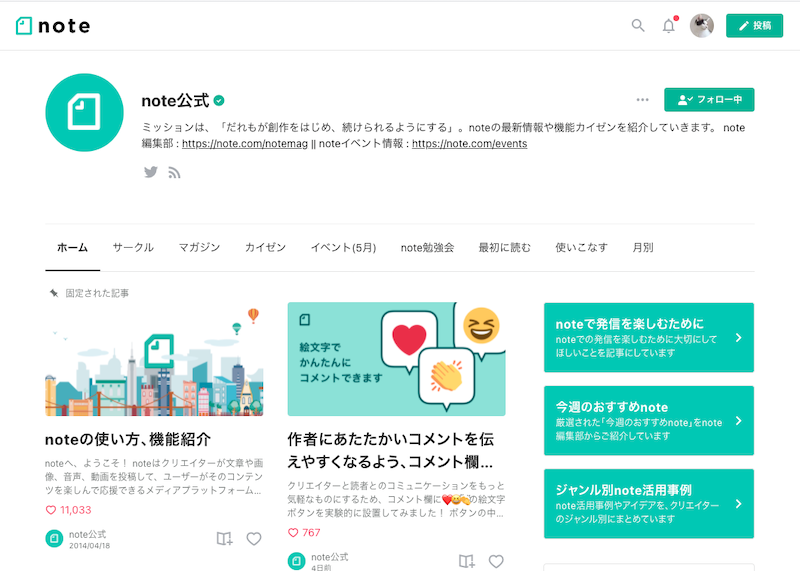Click note公式 author name under 使い方 article

[88, 534]
